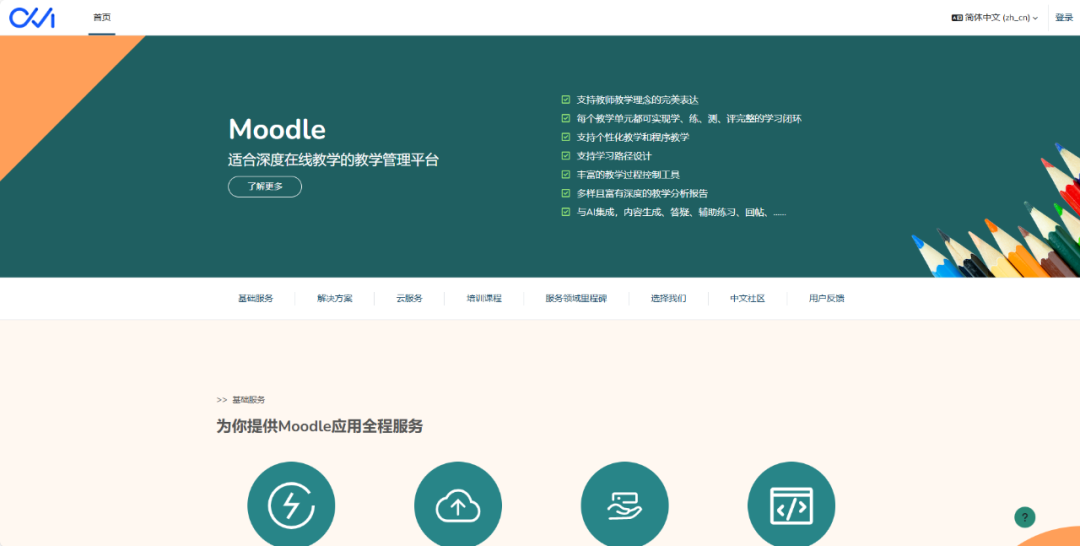This screenshot has width=1080, height=546.
Task: Click checkmark icon beside 多样且富有深度的教学分析报告
Action: pyautogui.click(x=566, y=193)
